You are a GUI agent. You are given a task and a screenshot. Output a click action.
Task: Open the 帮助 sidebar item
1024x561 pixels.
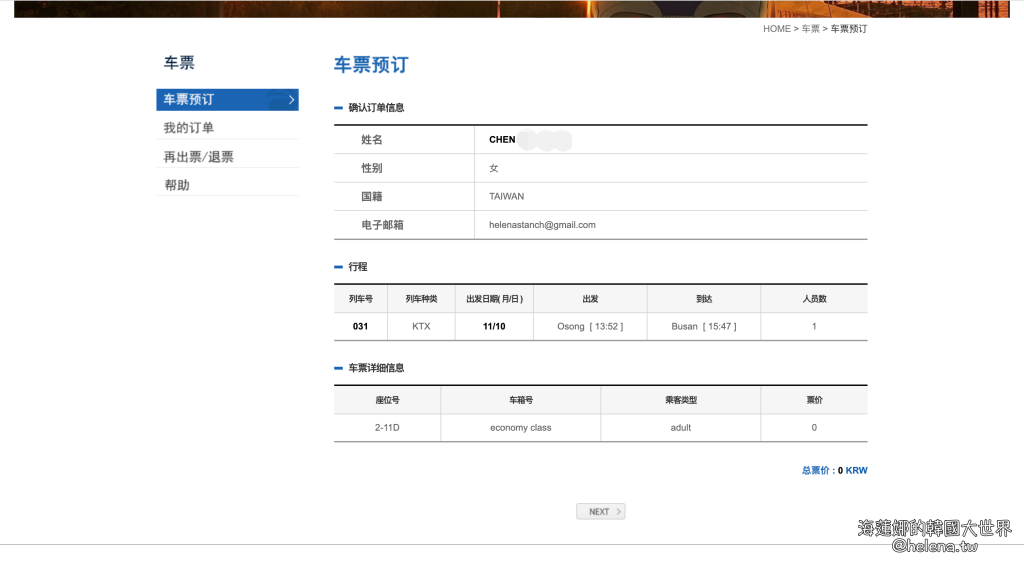(x=177, y=185)
